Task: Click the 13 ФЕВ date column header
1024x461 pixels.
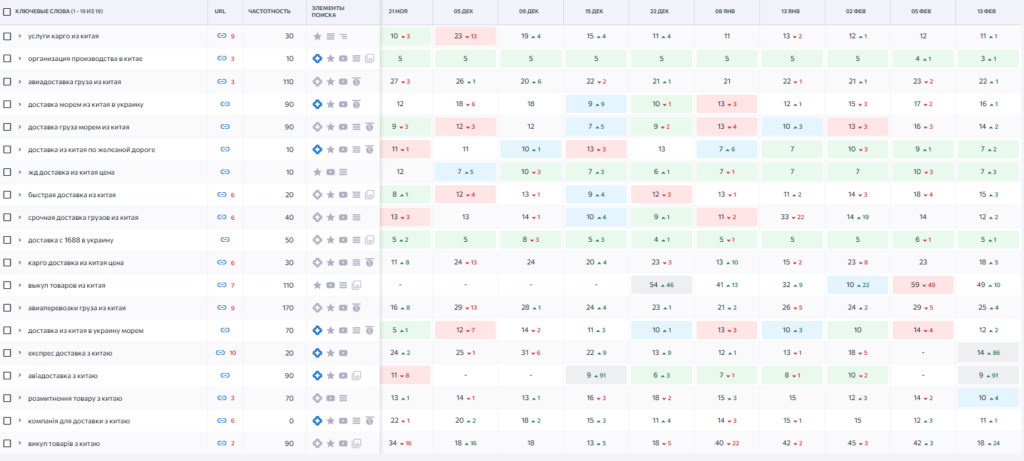Action: pyautogui.click(x=988, y=12)
